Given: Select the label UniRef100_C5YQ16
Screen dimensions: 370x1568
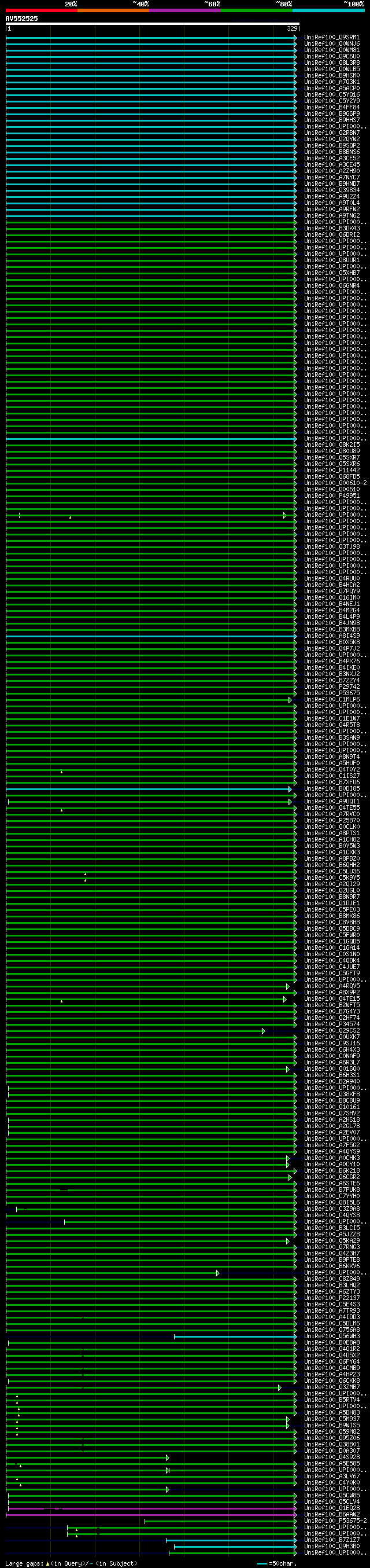Looking at the screenshot, I should point(332,95).
